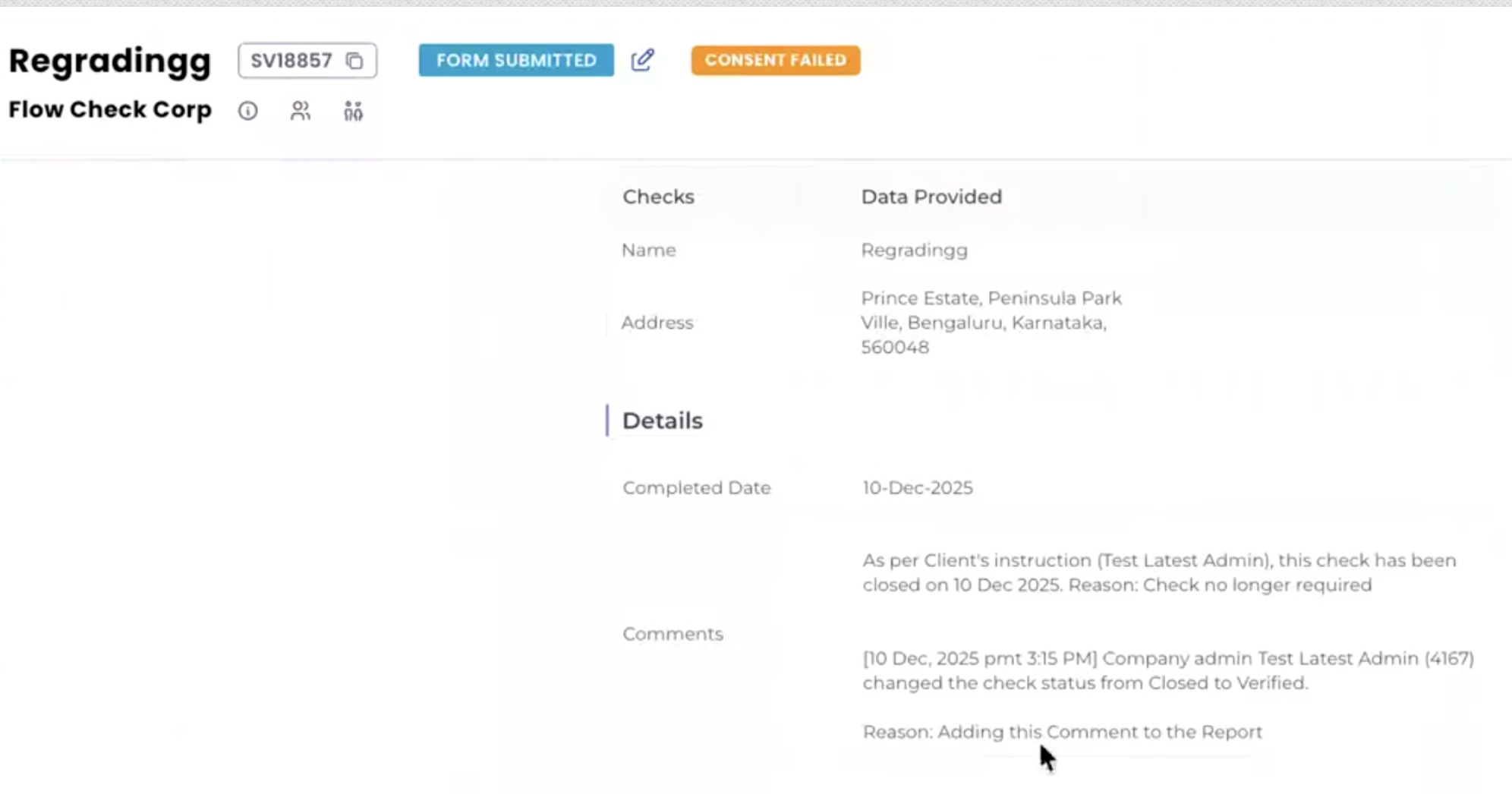Click the Checks column header

click(658, 197)
